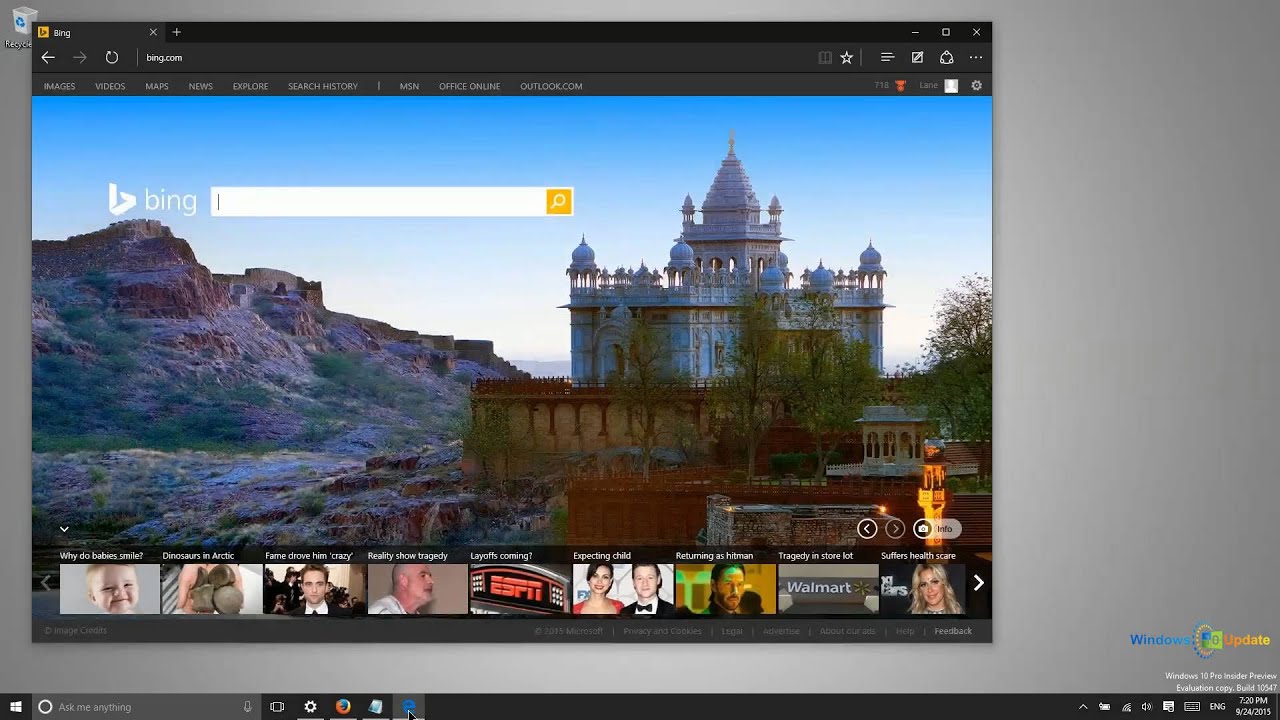Click the orange search magnifier button

559,202
